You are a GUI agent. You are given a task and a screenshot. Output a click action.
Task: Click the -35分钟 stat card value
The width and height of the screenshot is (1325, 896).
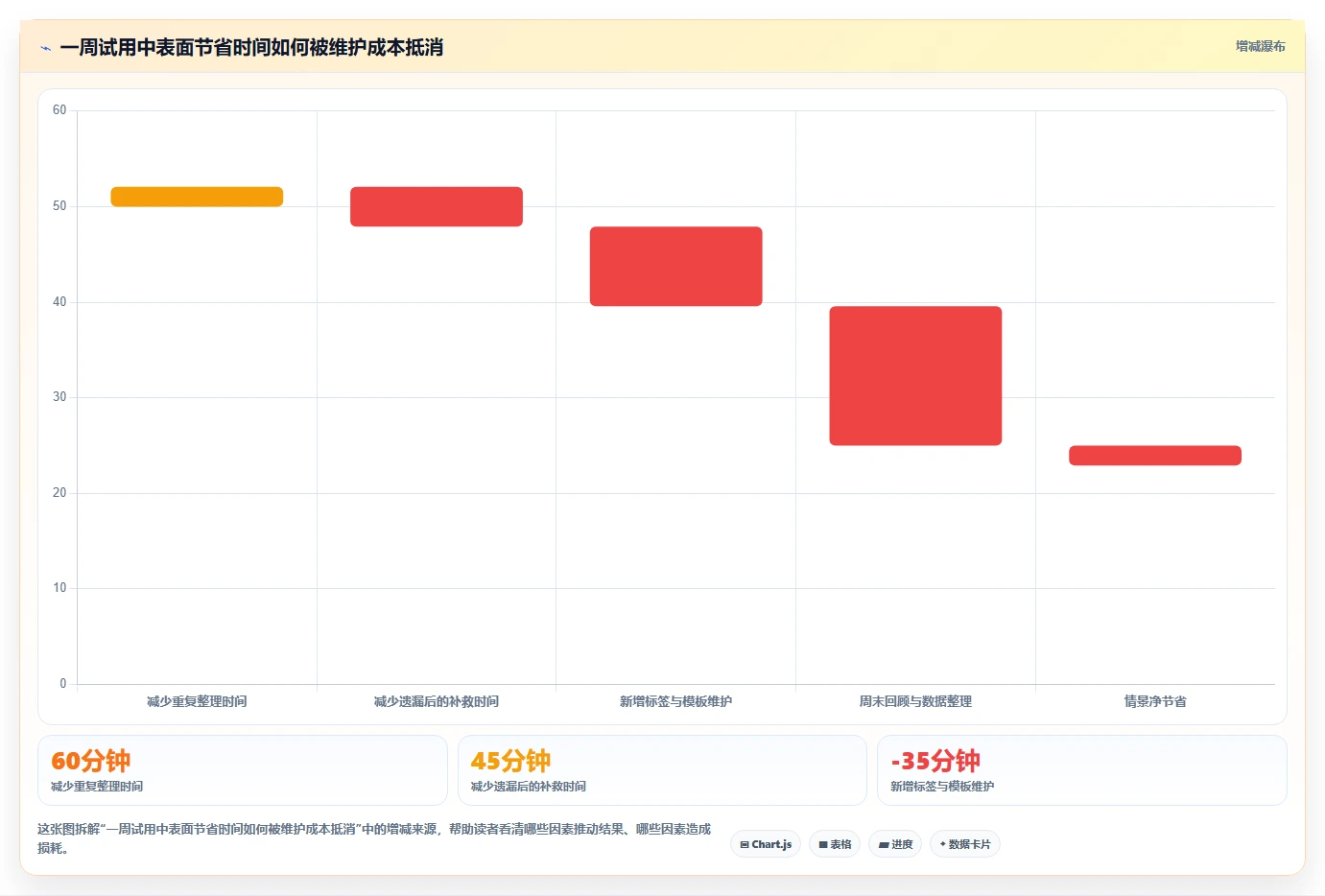(x=935, y=761)
